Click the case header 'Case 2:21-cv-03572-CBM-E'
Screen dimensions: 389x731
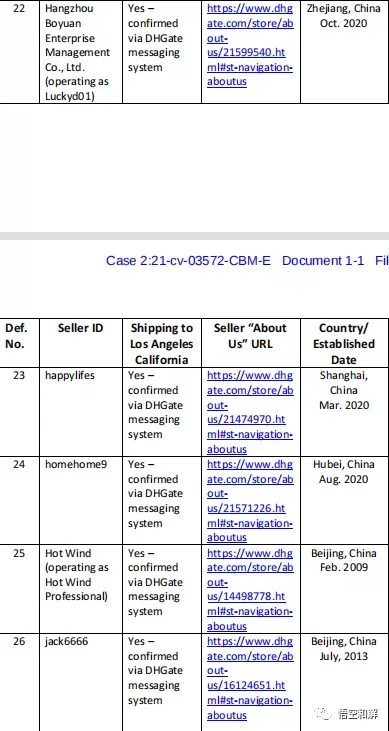pyautogui.click(x=188, y=261)
